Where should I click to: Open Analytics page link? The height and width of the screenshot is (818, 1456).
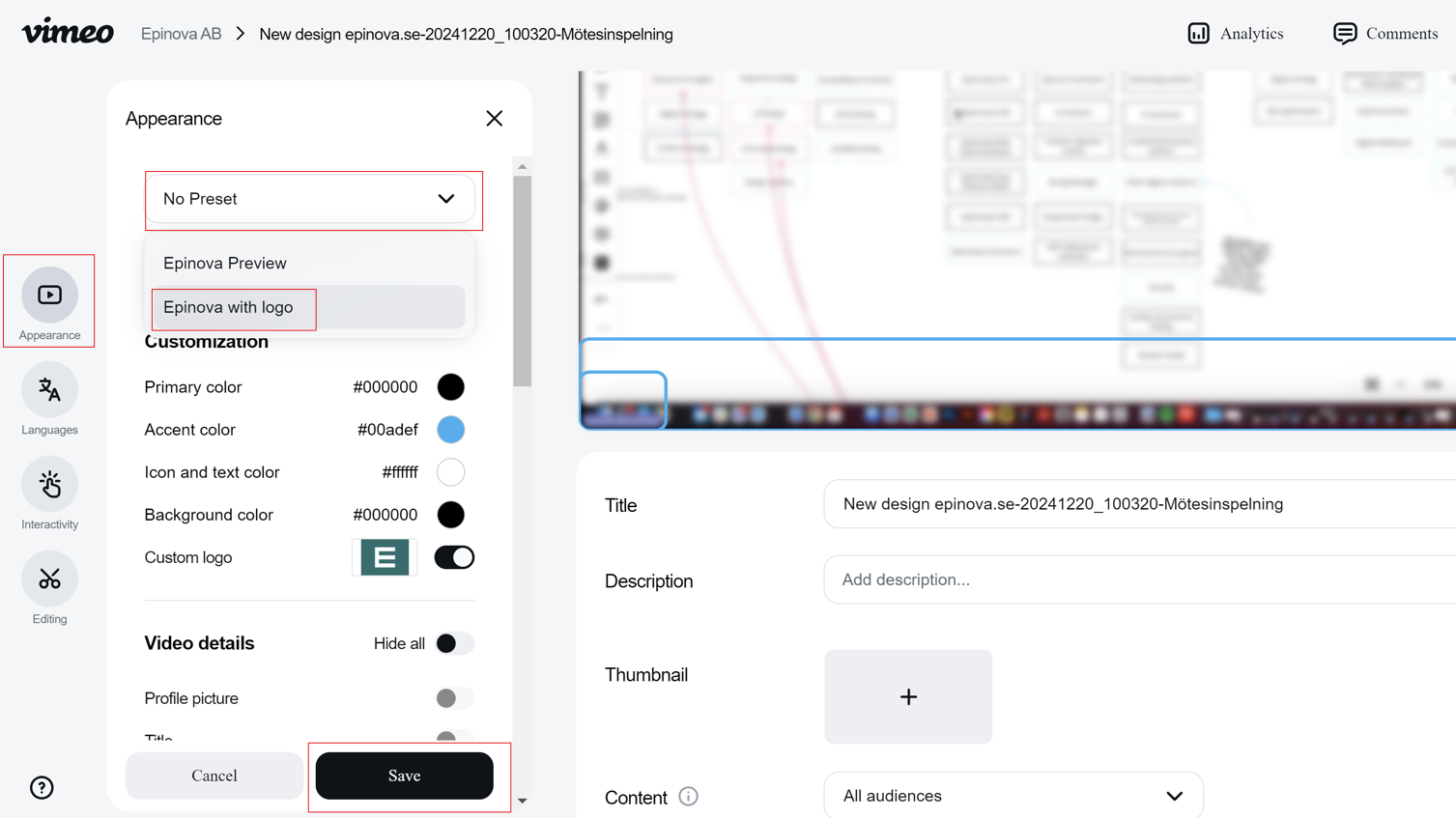coord(1236,33)
